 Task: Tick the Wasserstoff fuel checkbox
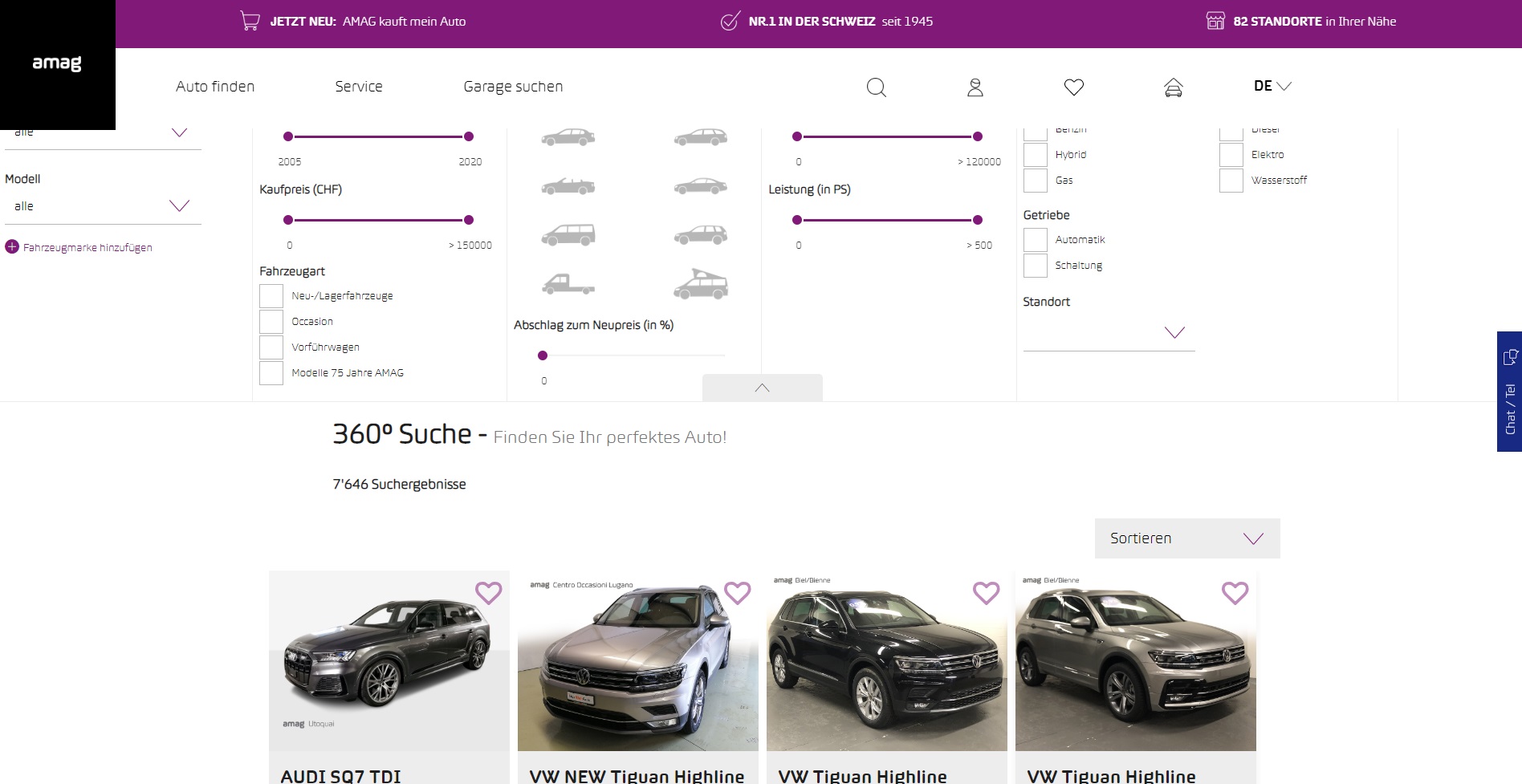1231,181
